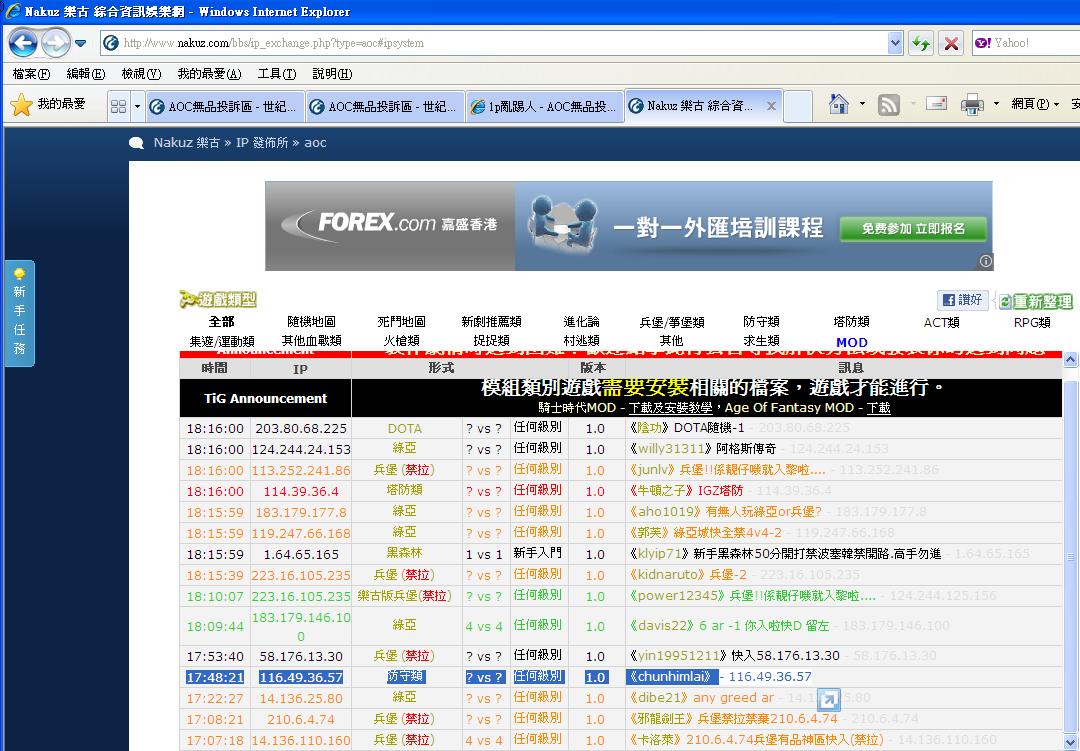This screenshot has width=1080, height=751.
Task: Open the Quick Tabs grid view
Action: (118, 106)
